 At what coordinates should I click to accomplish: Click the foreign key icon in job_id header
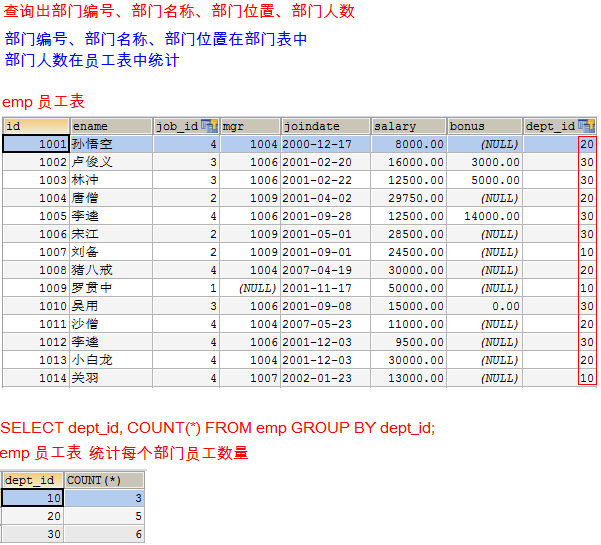coord(209,126)
